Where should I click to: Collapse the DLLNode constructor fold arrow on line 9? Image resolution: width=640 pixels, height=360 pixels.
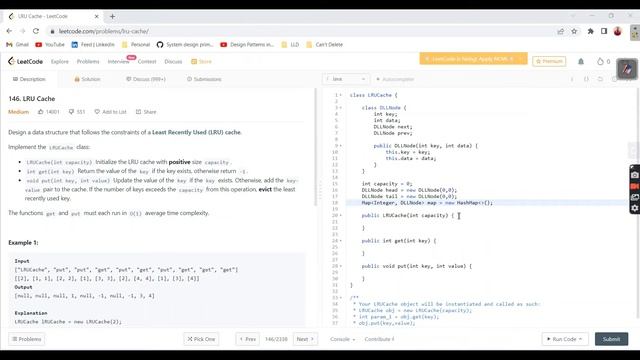pyautogui.click(x=341, y=146)
